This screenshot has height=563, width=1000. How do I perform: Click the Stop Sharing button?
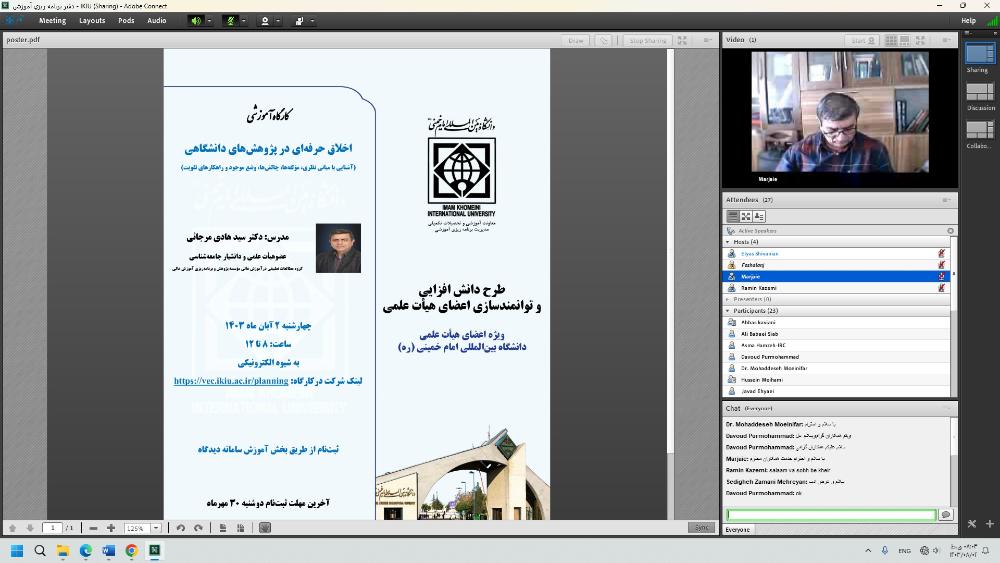click(x=648, y=41)
